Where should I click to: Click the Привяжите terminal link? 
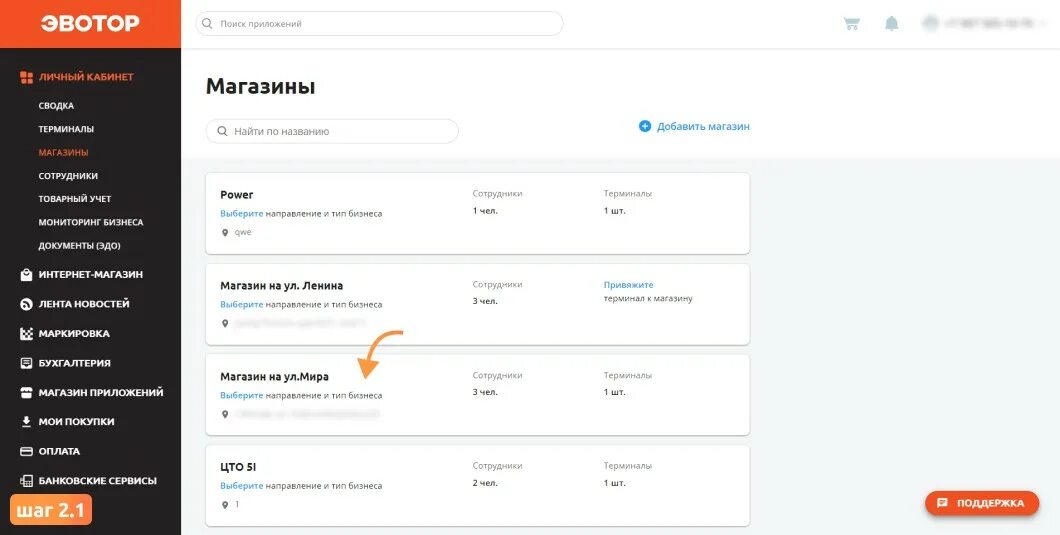click(x=628, y=285)
